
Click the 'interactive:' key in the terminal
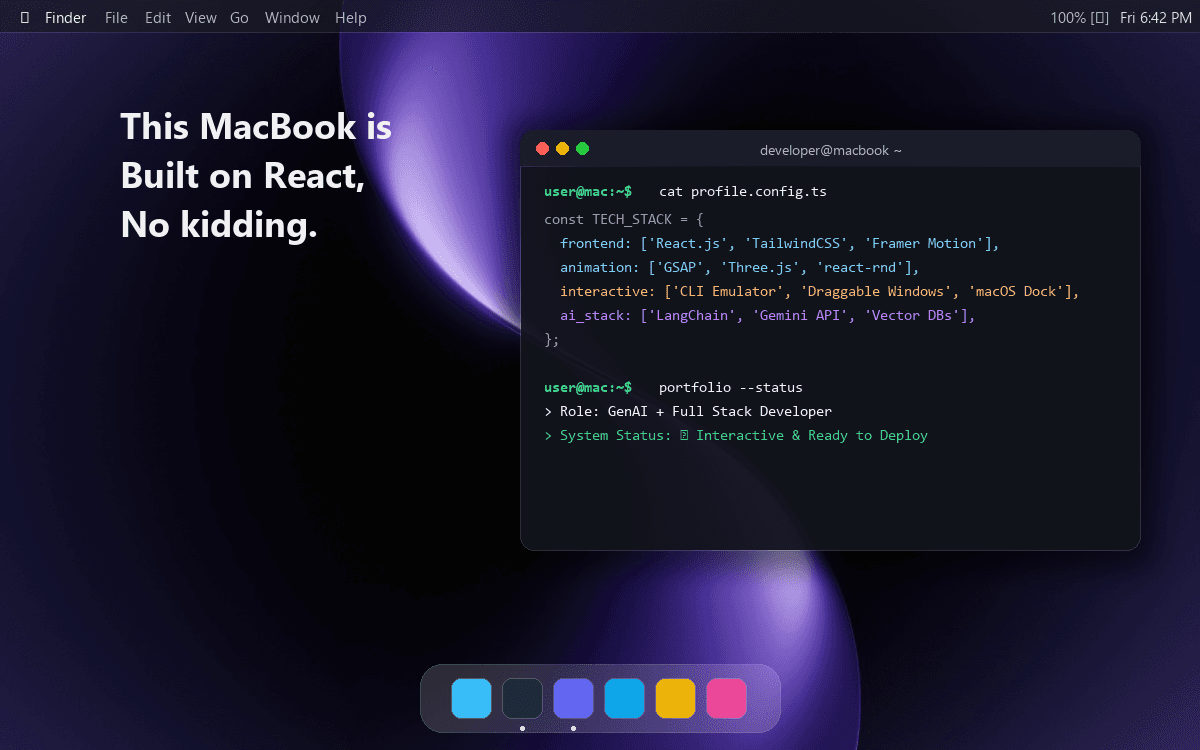[x=608, y=291]
